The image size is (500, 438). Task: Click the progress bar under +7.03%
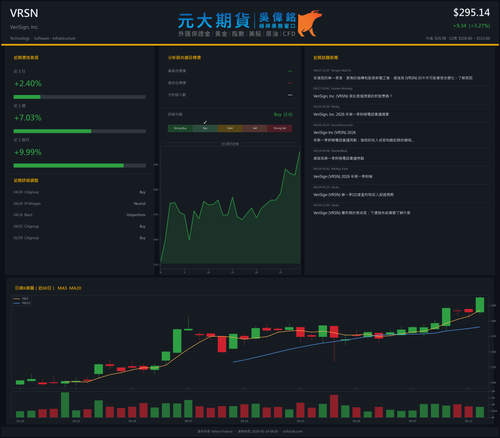tap(80, 131)
